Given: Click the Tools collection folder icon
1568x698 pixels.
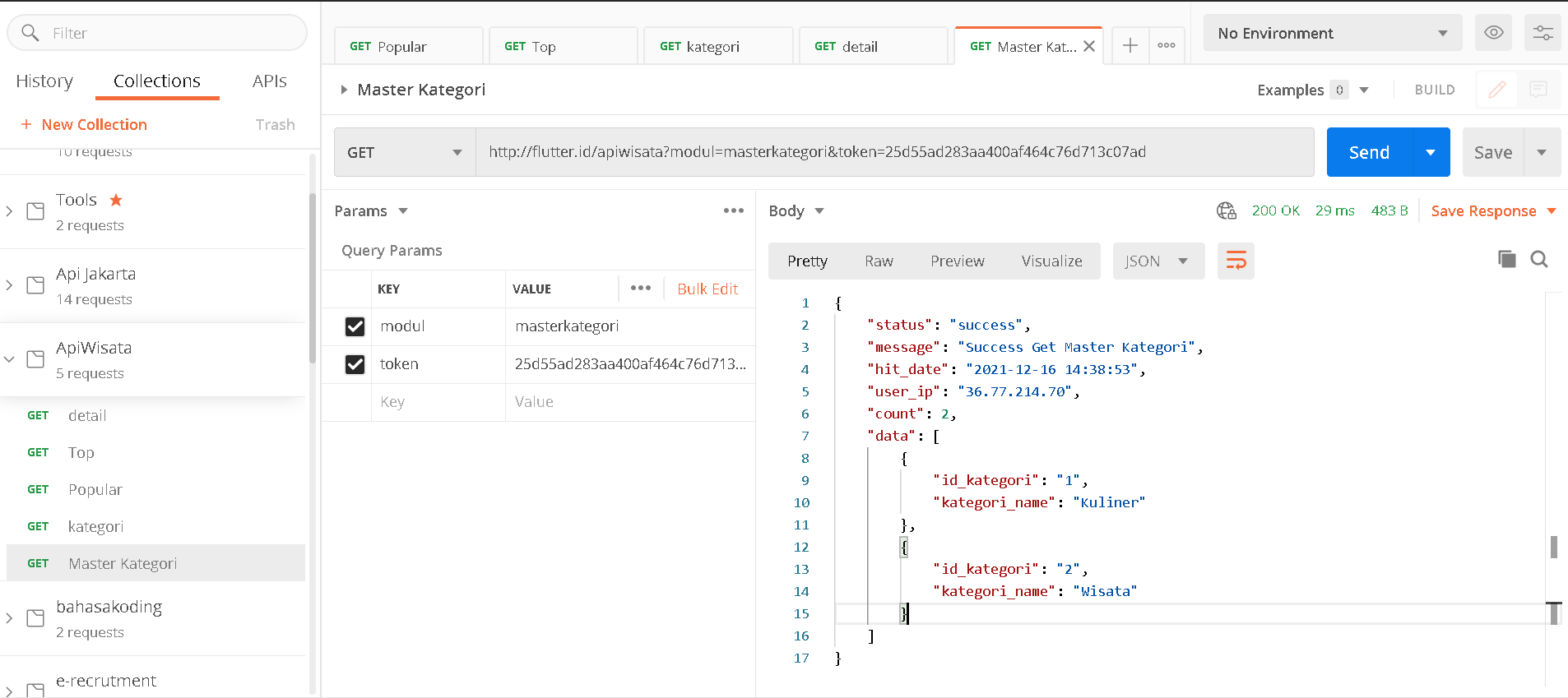Looking at the screenshot, I should pos(35,211).
